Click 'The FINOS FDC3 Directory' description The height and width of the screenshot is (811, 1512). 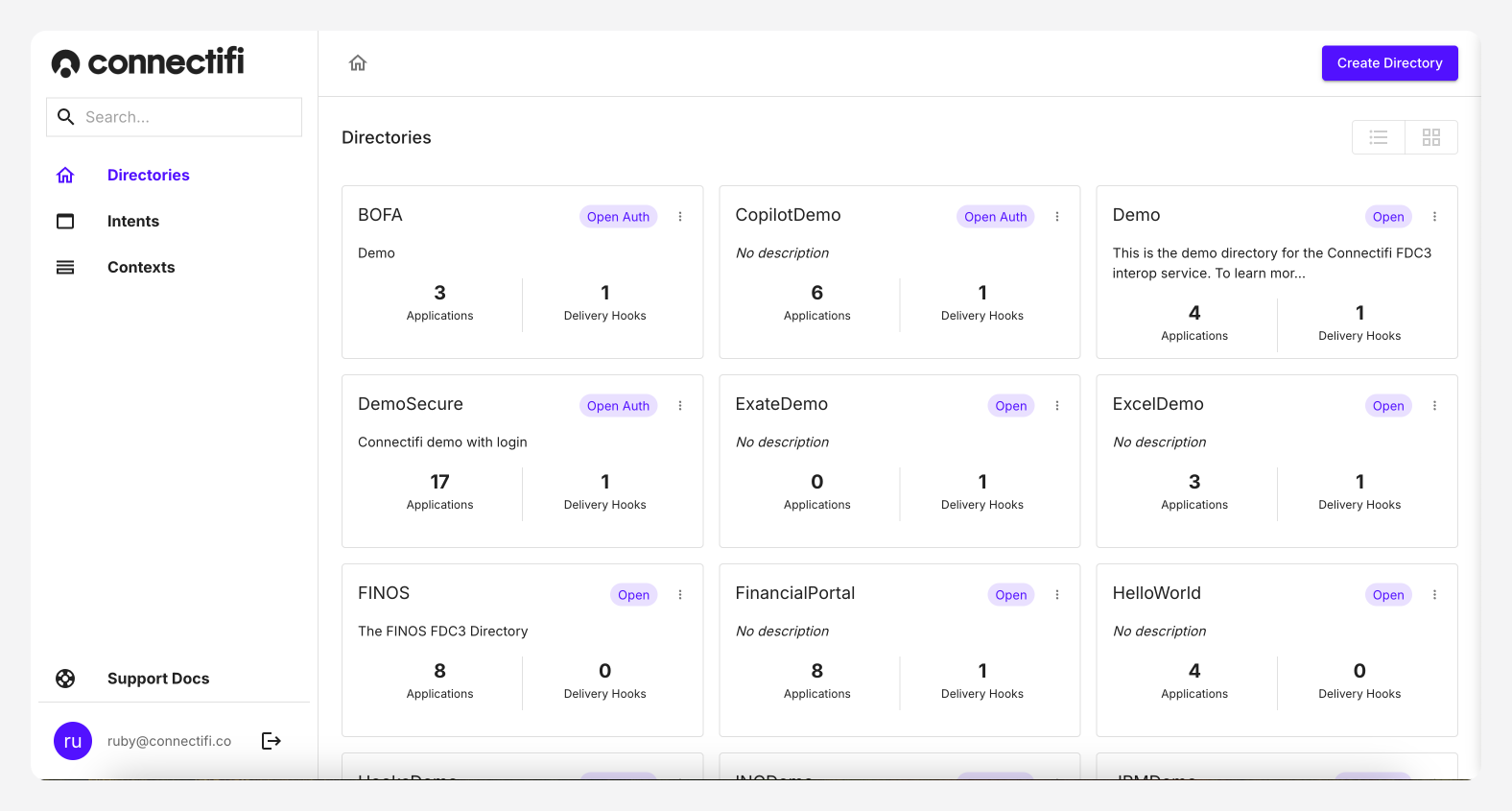442,631
